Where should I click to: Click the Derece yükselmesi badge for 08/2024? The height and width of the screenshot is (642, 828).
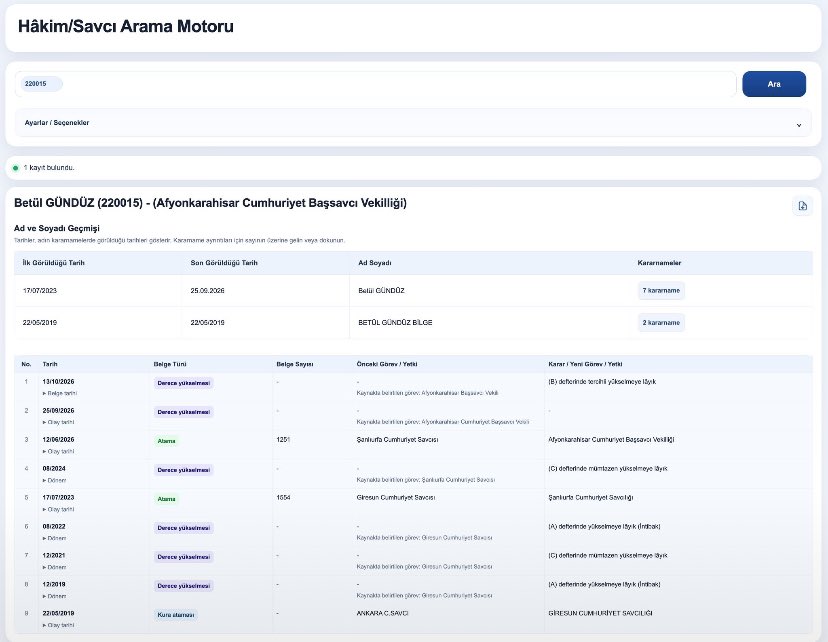coord(184,470)
